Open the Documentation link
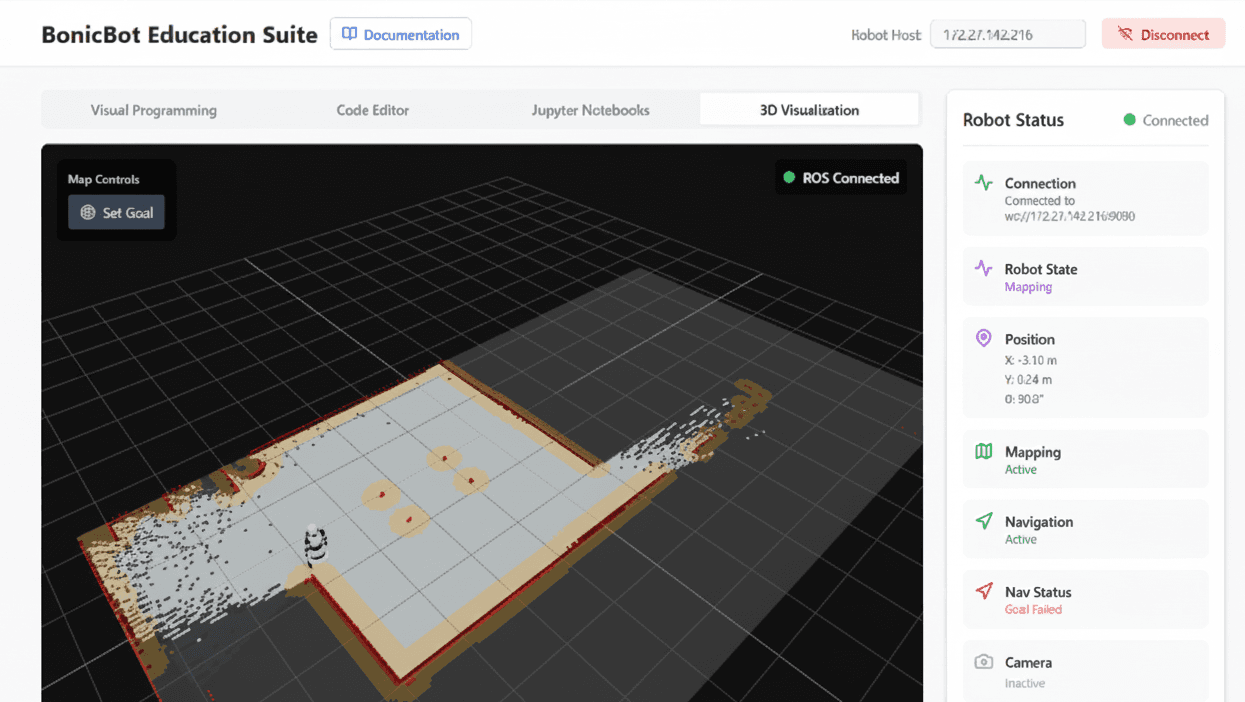 click(x=401, y=34)
